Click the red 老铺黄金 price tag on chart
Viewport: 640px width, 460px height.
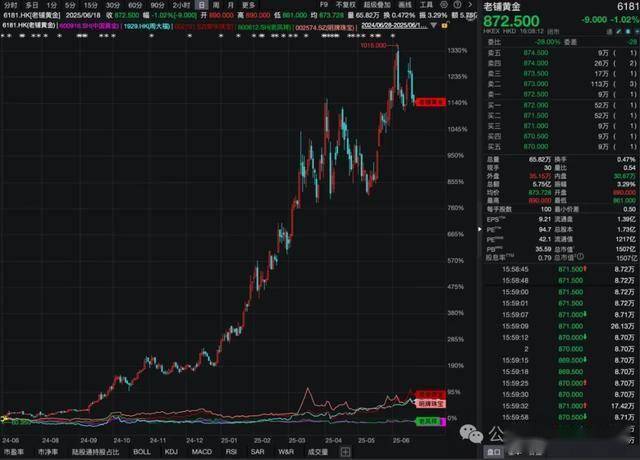[x=430, y=102]
